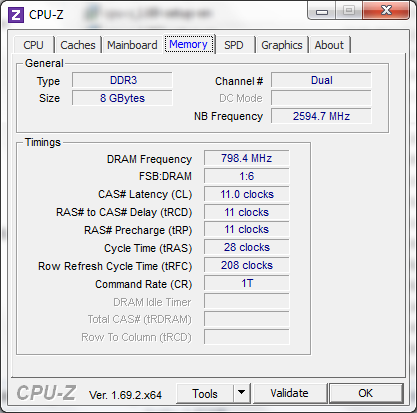Minimize the CPU-Z window
This screenshot has width=417, height=413.
click(x=322, y=12)
